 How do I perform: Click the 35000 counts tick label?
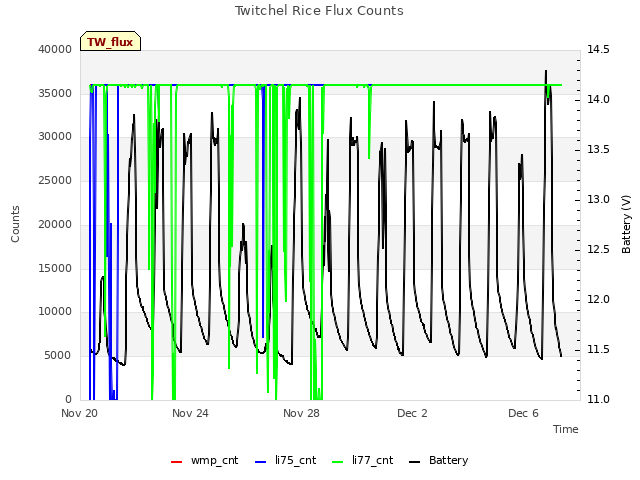pos(55,93)
